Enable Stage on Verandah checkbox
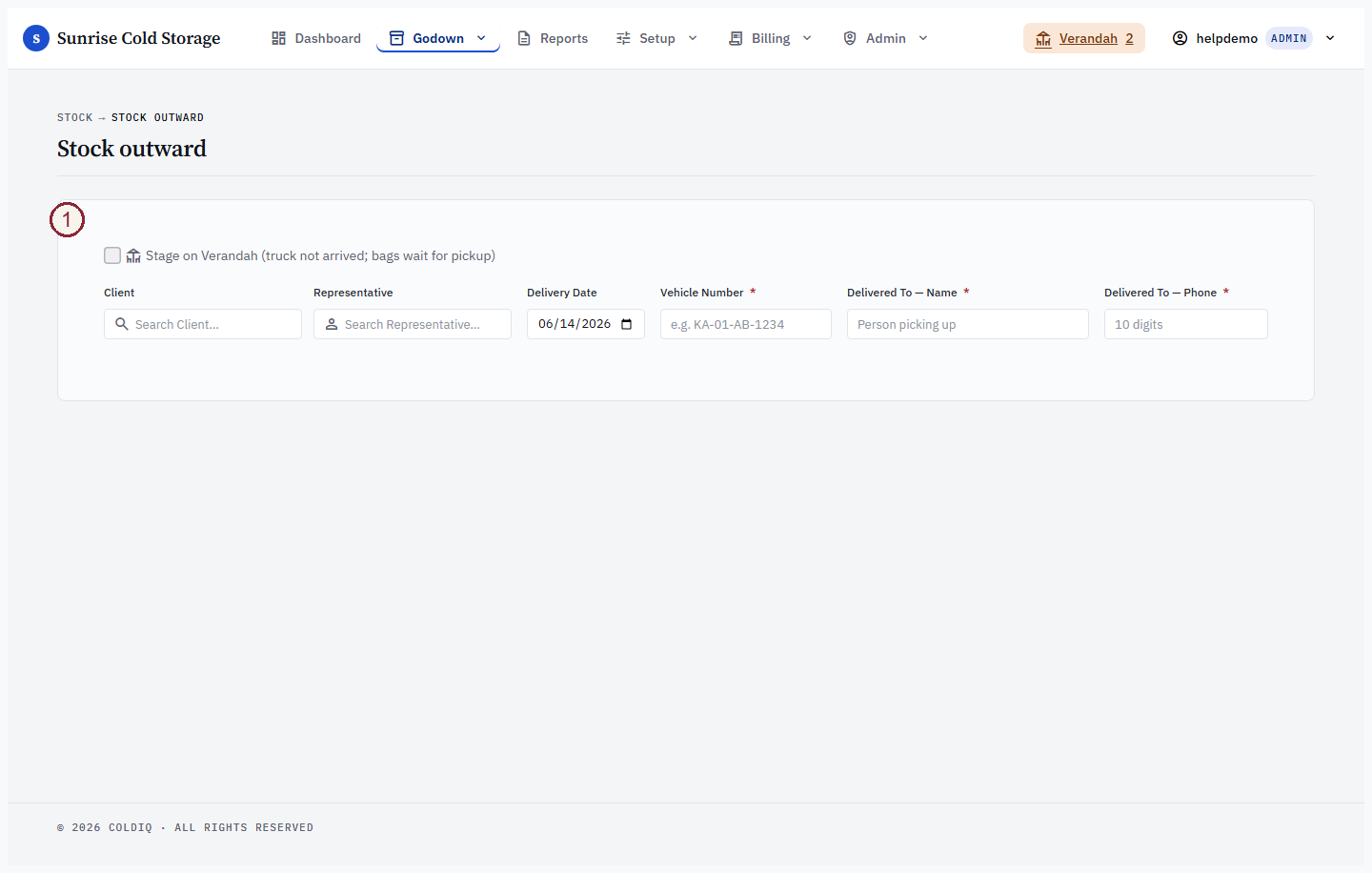The image size is (1372, 873). pos(112,255)
